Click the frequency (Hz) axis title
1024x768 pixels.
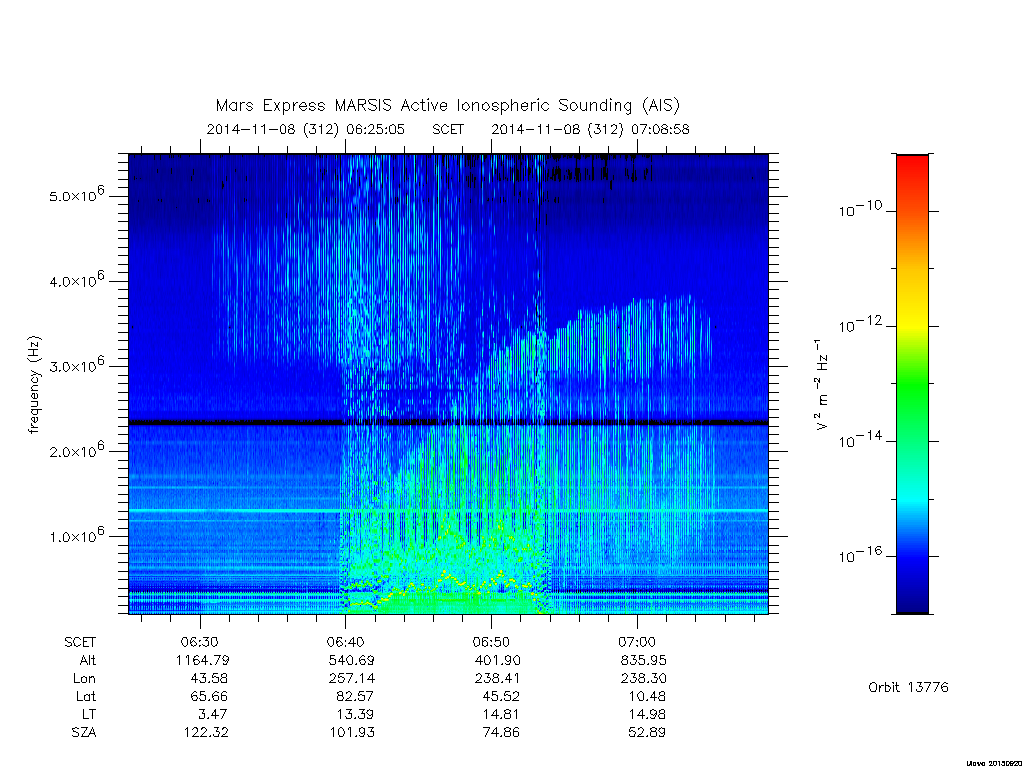[x=35, y=384]
